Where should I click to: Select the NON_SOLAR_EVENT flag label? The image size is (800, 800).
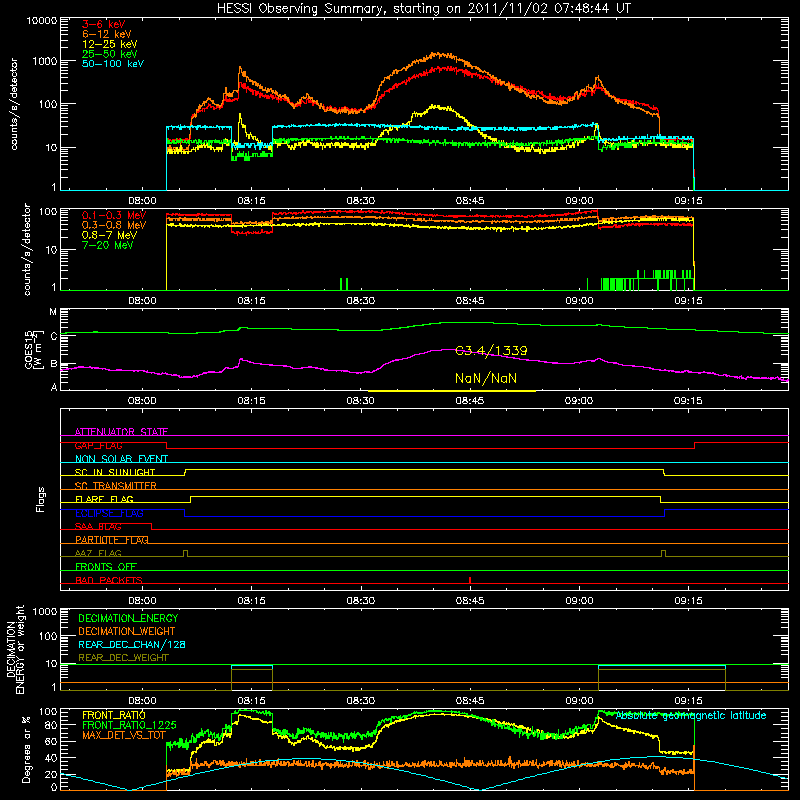pos(121,459)
